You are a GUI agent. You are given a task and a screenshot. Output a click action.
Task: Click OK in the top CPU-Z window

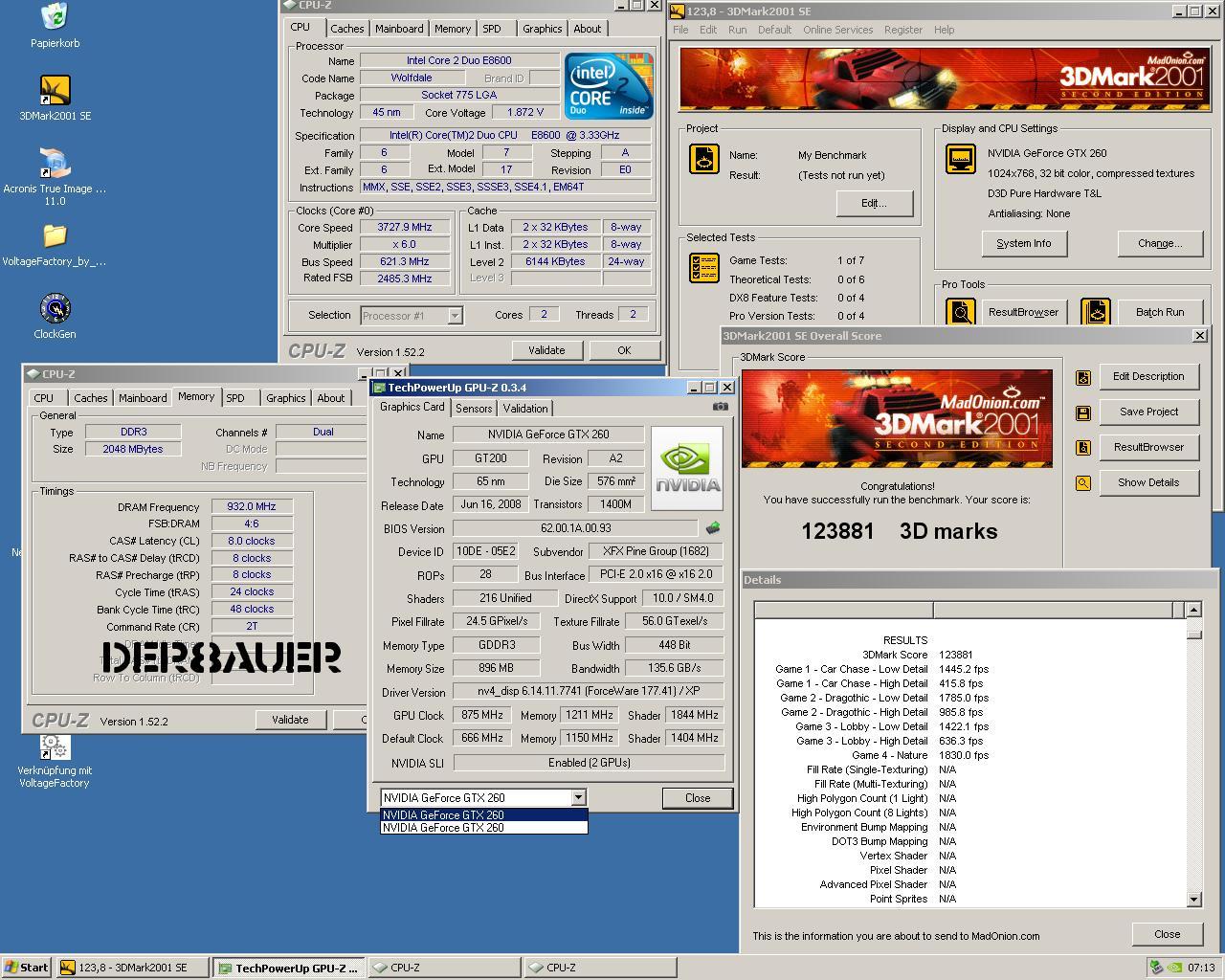pos(624,350)
